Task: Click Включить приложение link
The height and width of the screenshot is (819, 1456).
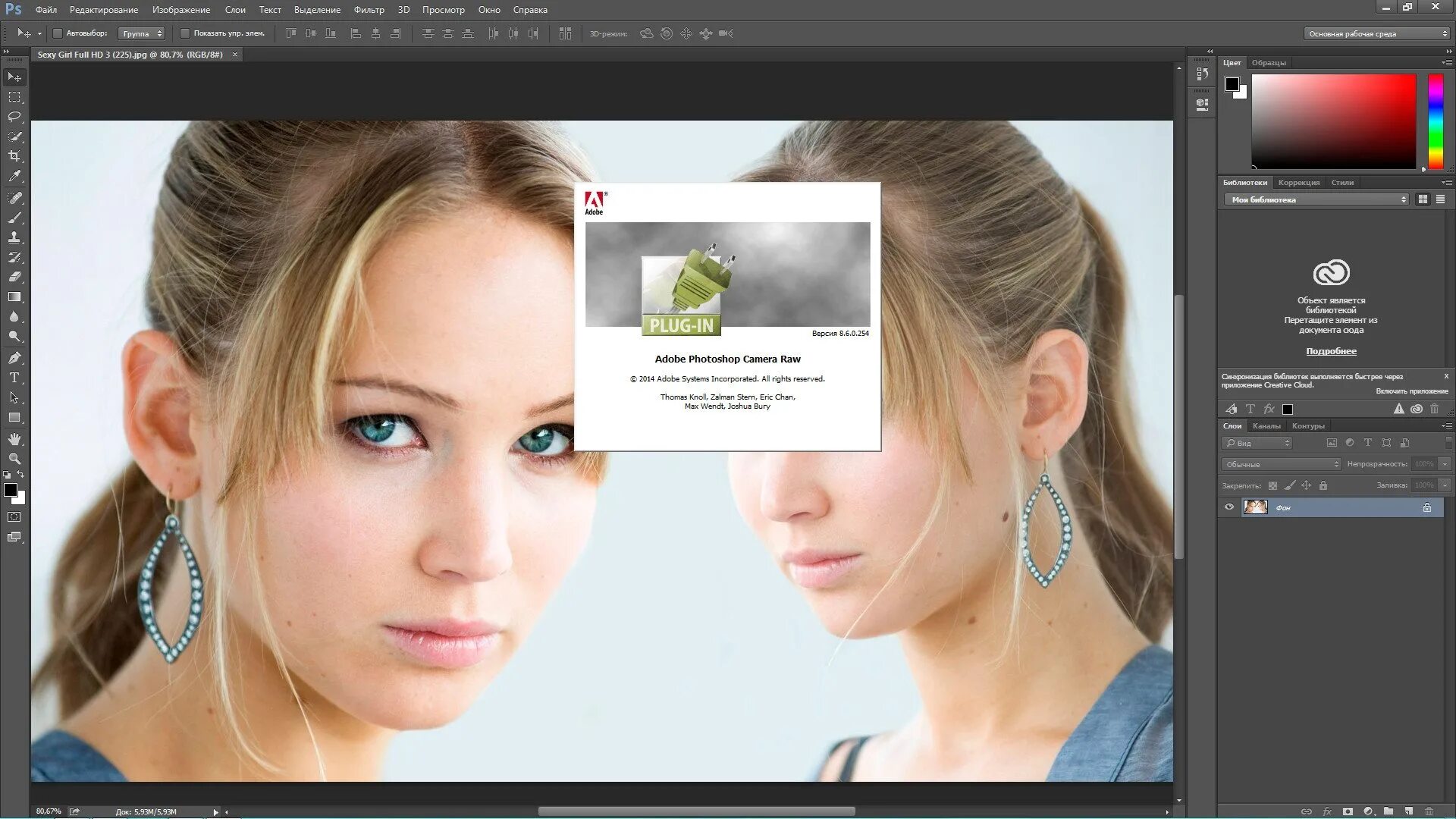Action: pos(1411,391)
